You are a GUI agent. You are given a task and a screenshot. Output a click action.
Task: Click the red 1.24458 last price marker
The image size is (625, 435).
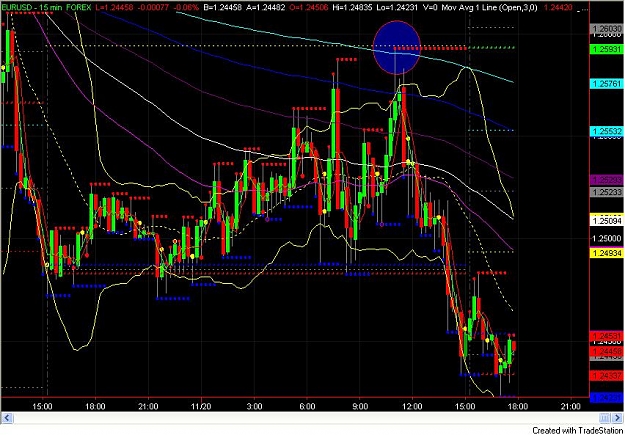point(605,351)
